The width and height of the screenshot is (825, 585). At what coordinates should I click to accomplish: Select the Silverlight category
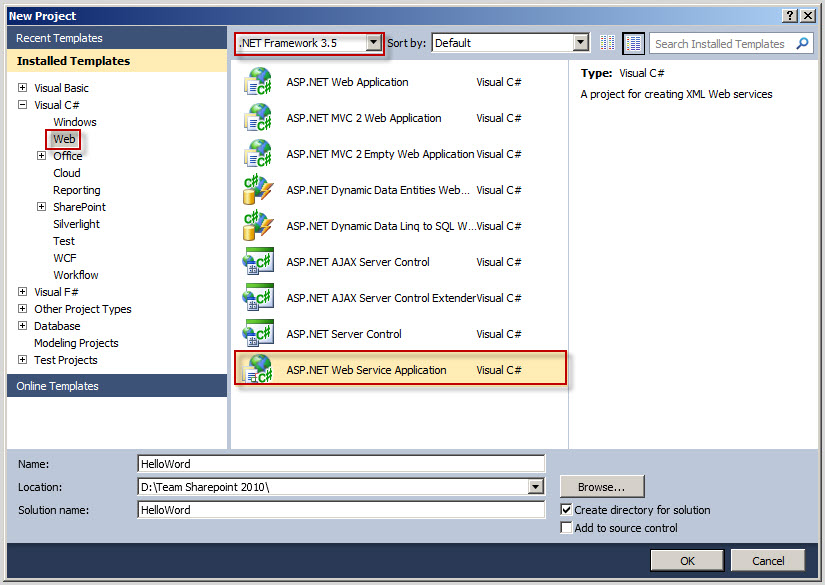pos(76,224)
